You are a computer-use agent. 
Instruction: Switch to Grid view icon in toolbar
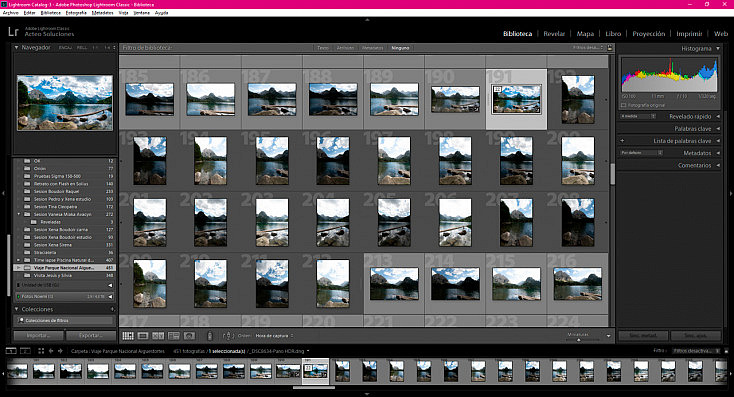pyautogui.click(x=128, y=336)
